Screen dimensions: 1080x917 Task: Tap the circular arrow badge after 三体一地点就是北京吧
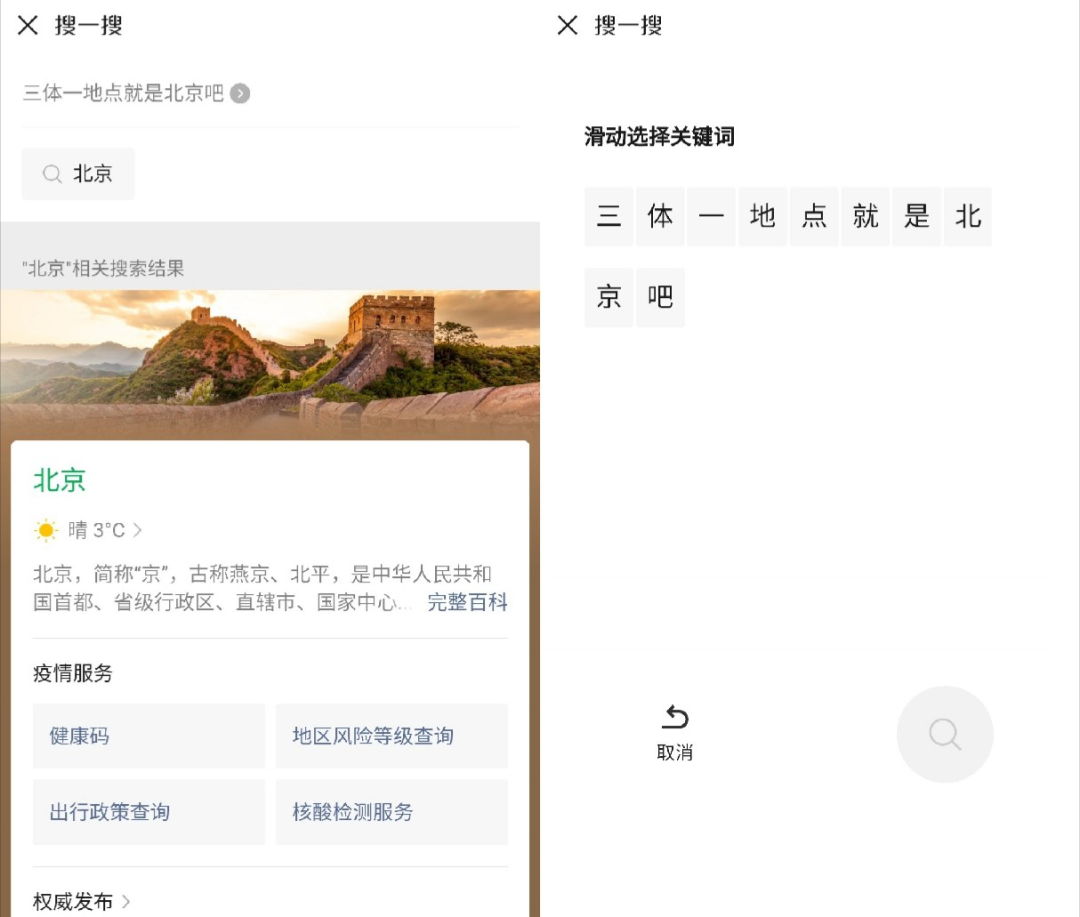[239, 93]
